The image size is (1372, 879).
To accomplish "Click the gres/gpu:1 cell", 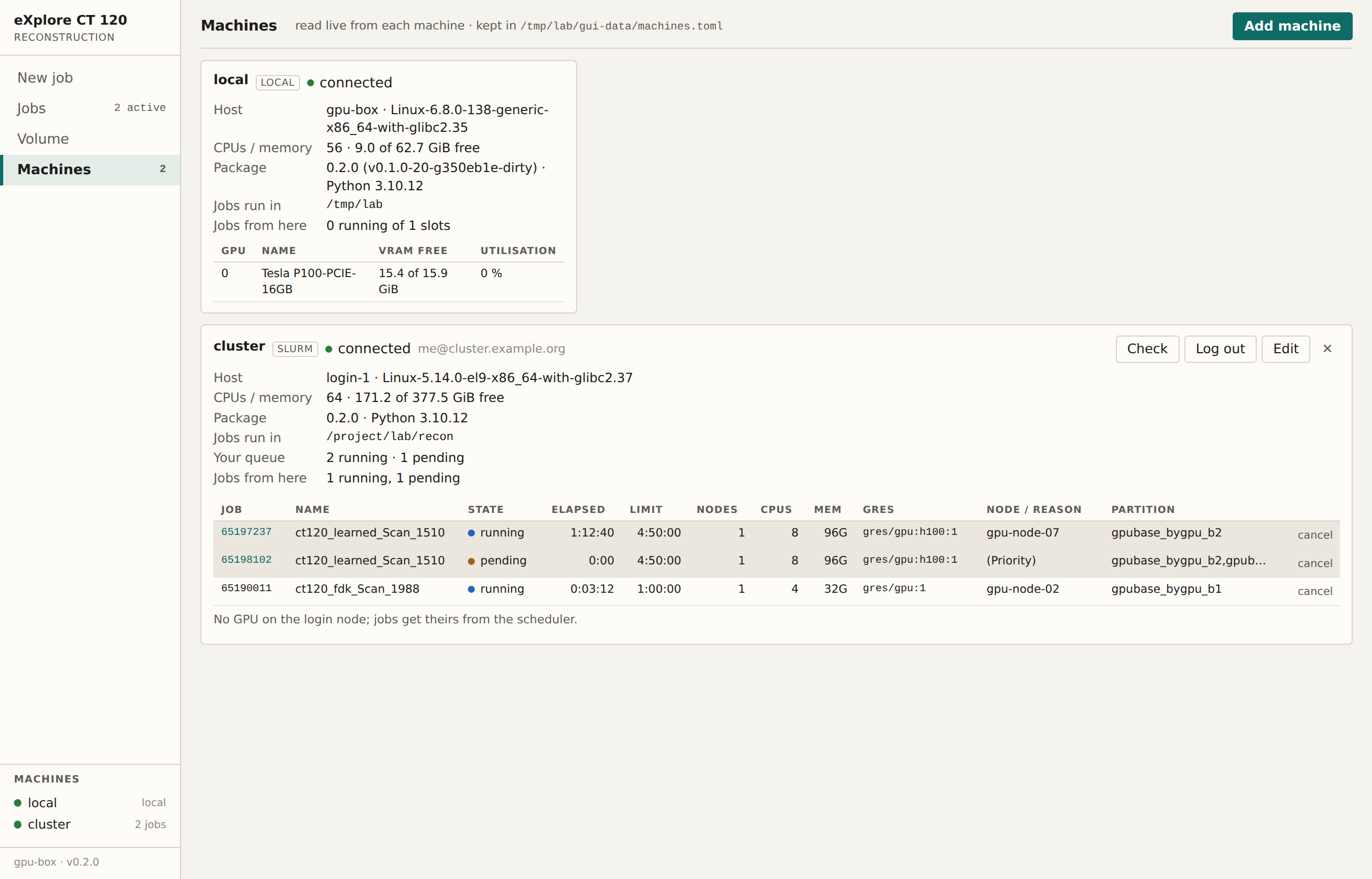I will click(894, 589).
